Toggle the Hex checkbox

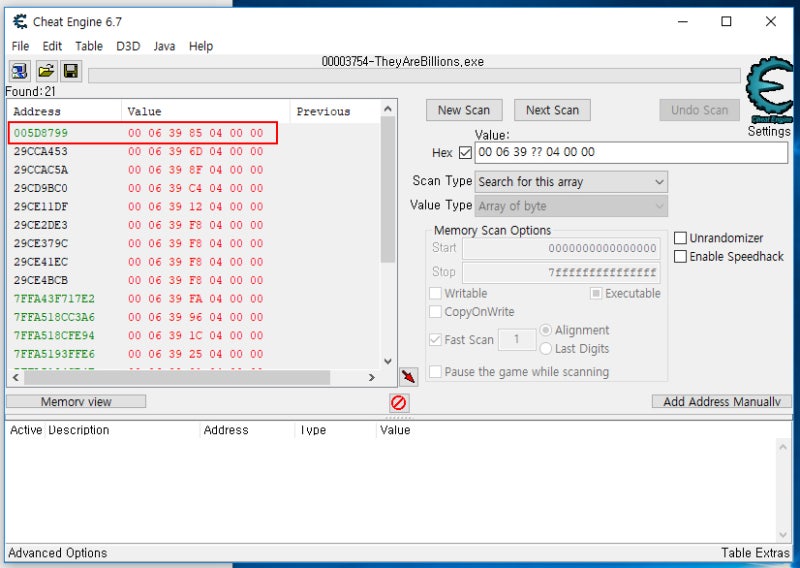click(x=465, y=152)
